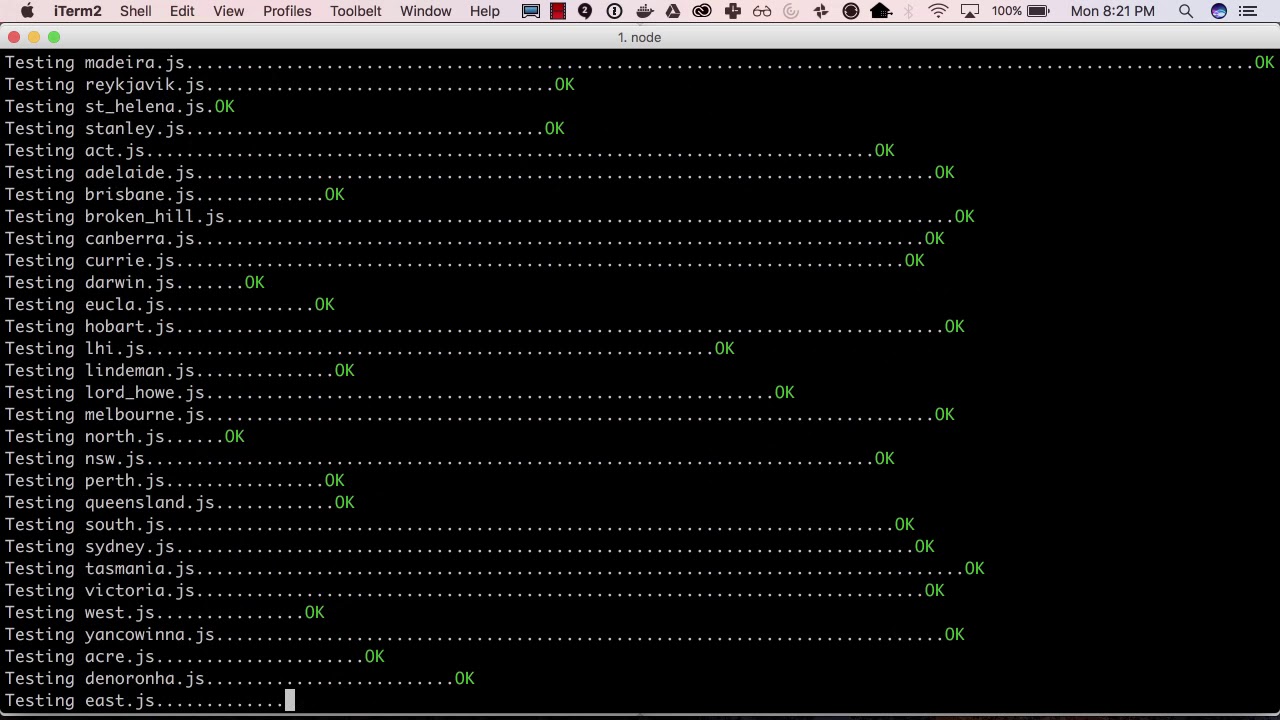Click the 'Testing lord_howe.js' line
1280x720 pixels.
[399, 392]
